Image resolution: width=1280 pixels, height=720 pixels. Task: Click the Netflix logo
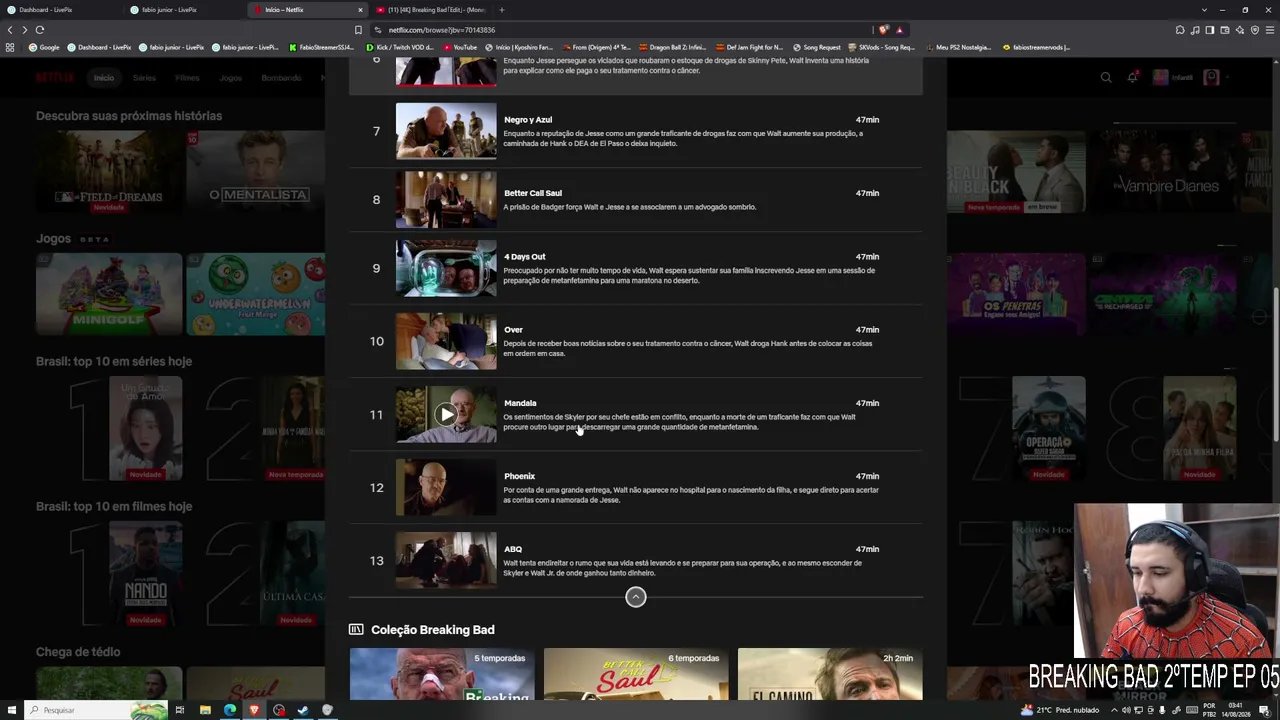(x=55, y=77)
